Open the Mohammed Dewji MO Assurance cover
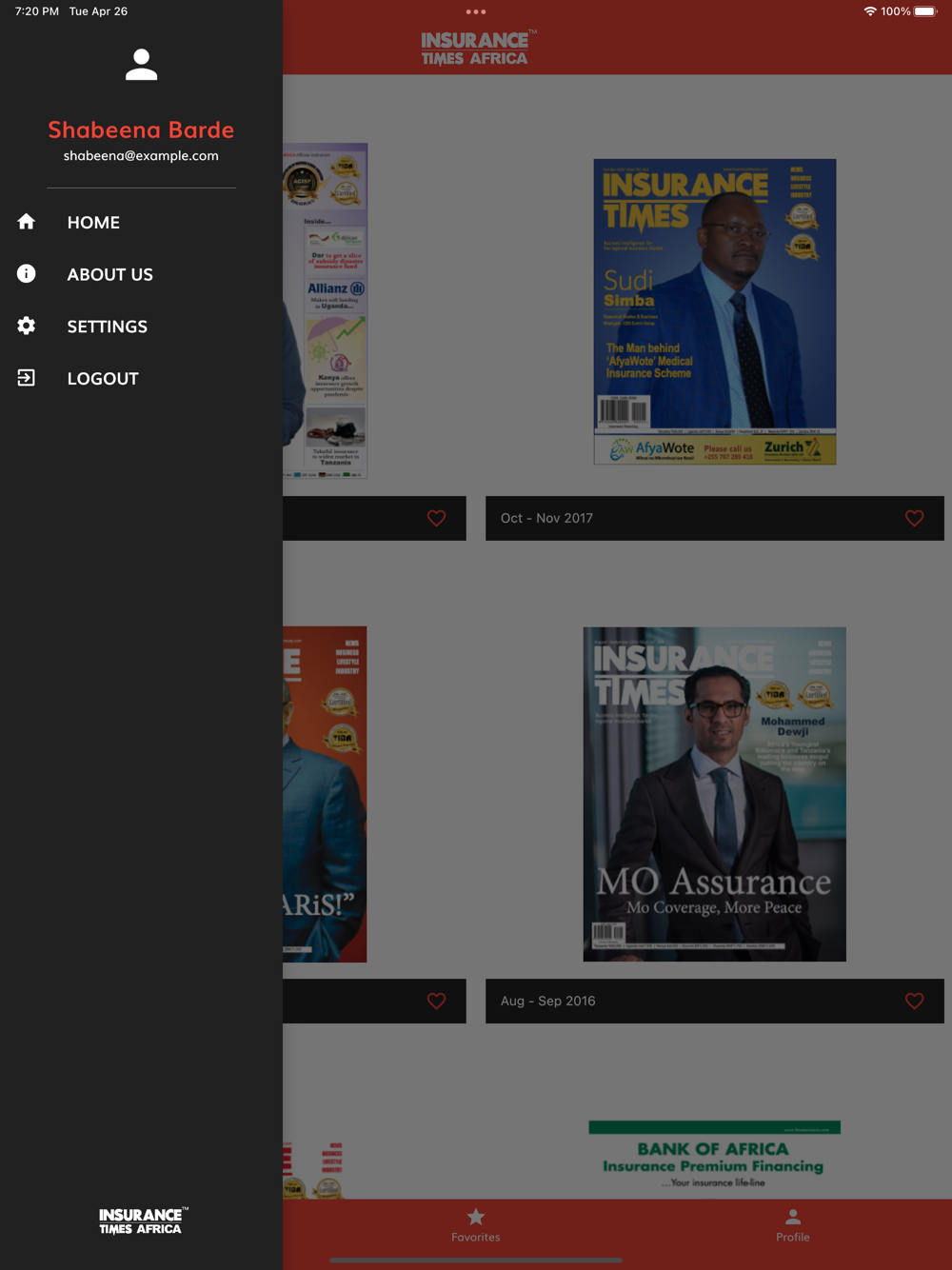 (x=715, y=794)
